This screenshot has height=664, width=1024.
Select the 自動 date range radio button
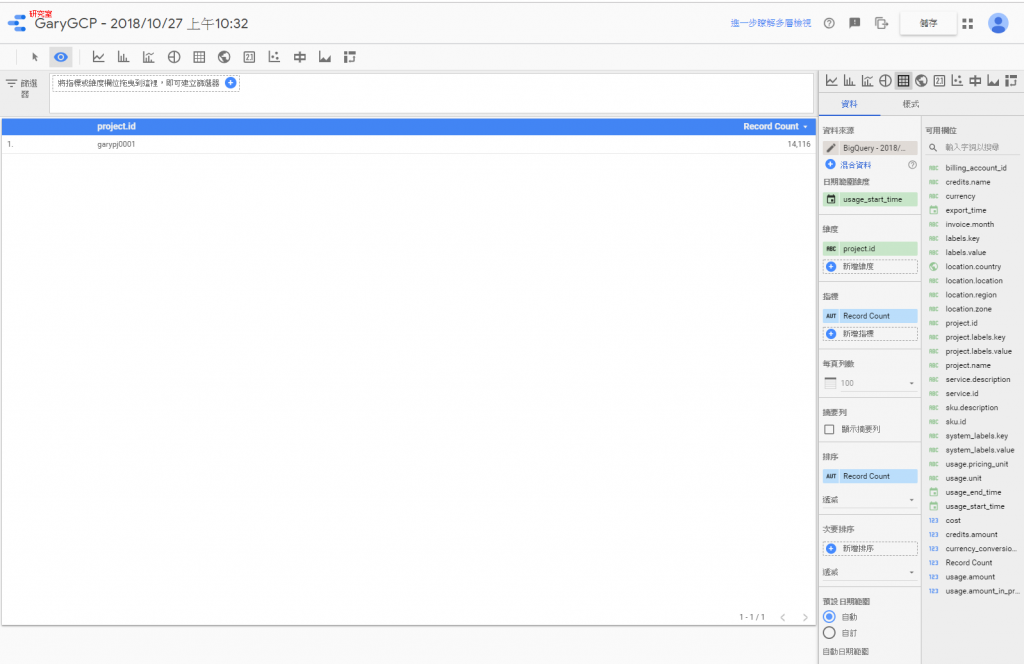pos(829,617)
